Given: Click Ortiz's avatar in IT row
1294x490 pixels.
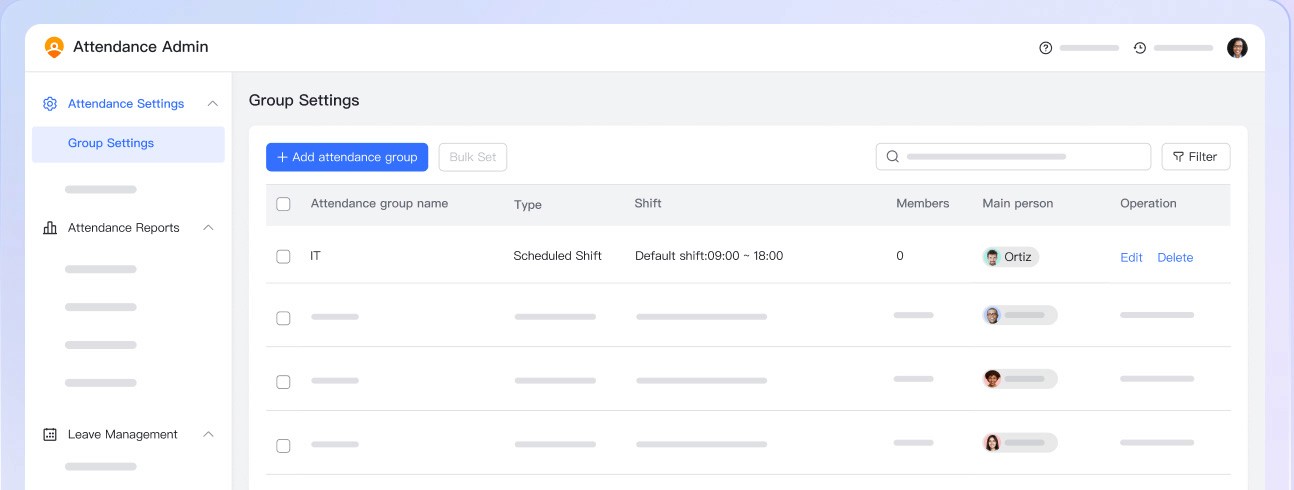Looking at the screenshot, I should [992, 257].
